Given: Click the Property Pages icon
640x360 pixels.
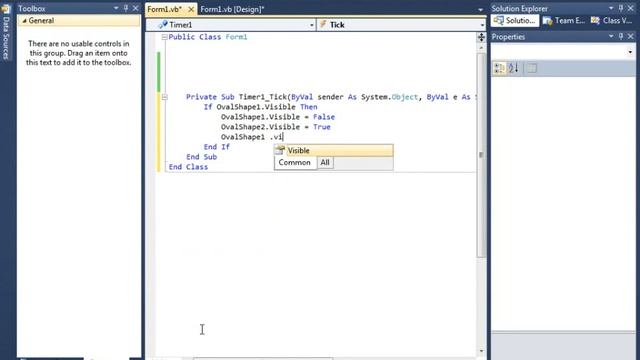Looking at the screenshot, I should [531, 68].
